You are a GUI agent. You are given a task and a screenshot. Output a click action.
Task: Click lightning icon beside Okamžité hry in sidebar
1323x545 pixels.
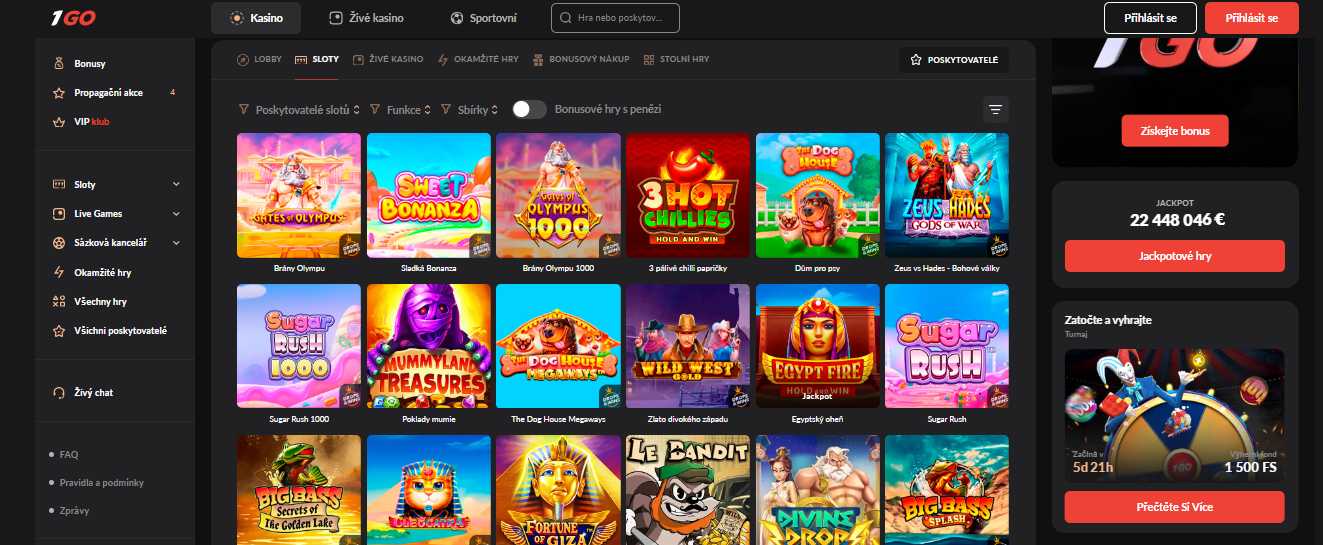tap(58, 272)
